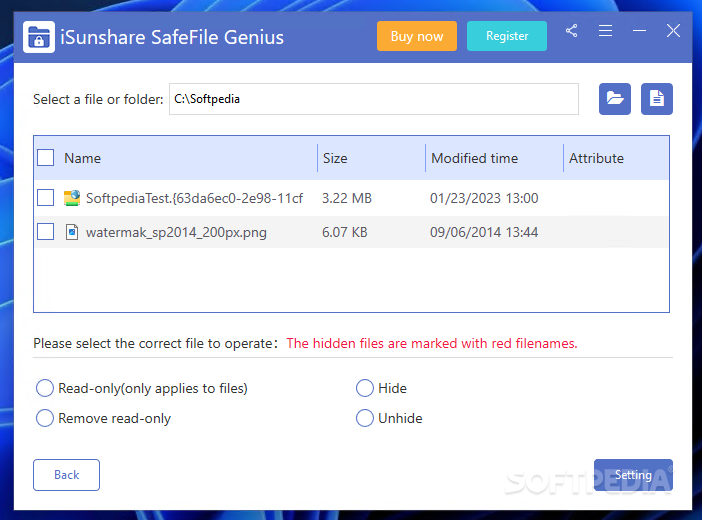This screenshot has height=520, width=702.
Task: Open the share icon in title bar
Action: click(571, 31)
